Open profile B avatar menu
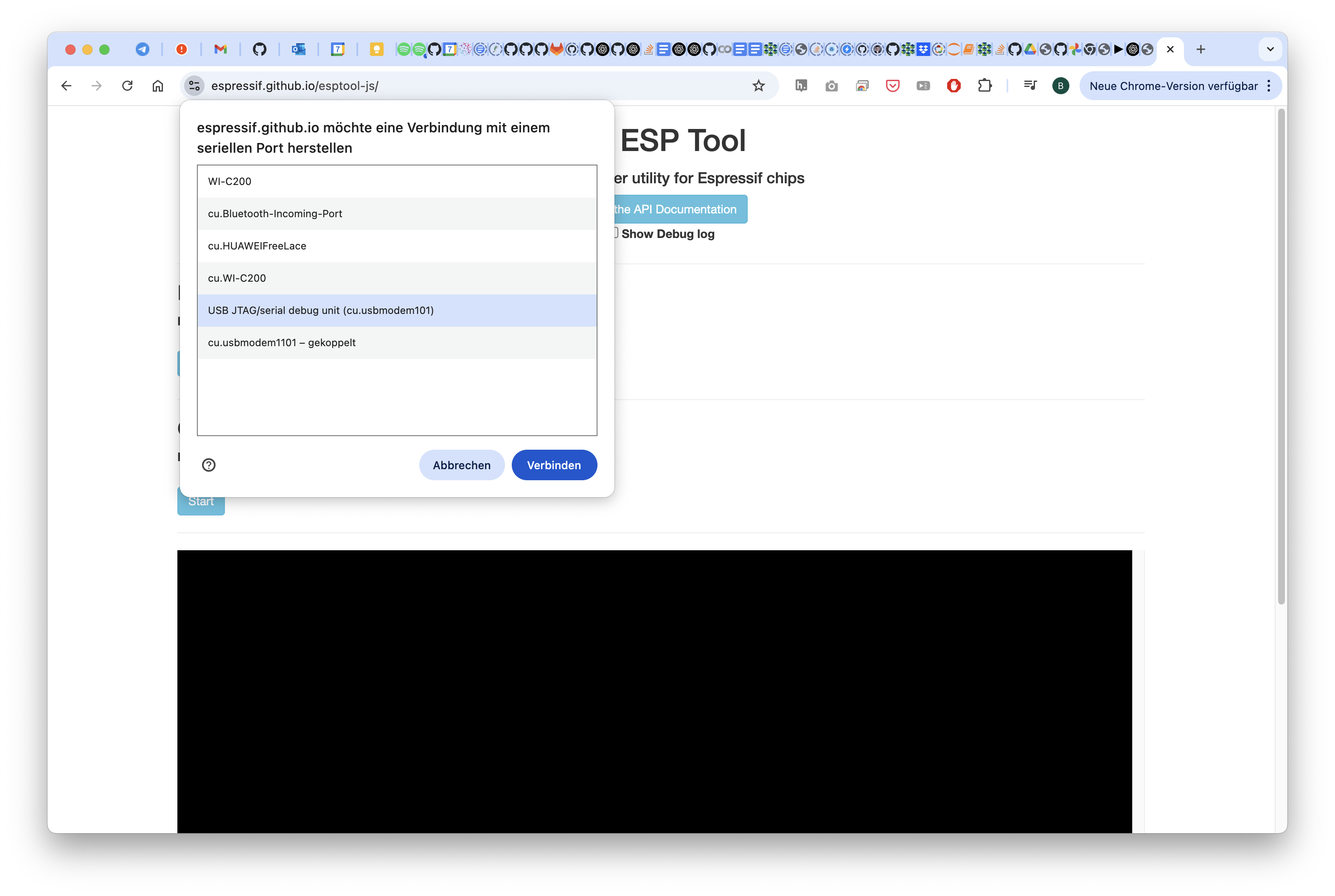The height and width of the screenshot is (896, 1335). point(1060,86)
